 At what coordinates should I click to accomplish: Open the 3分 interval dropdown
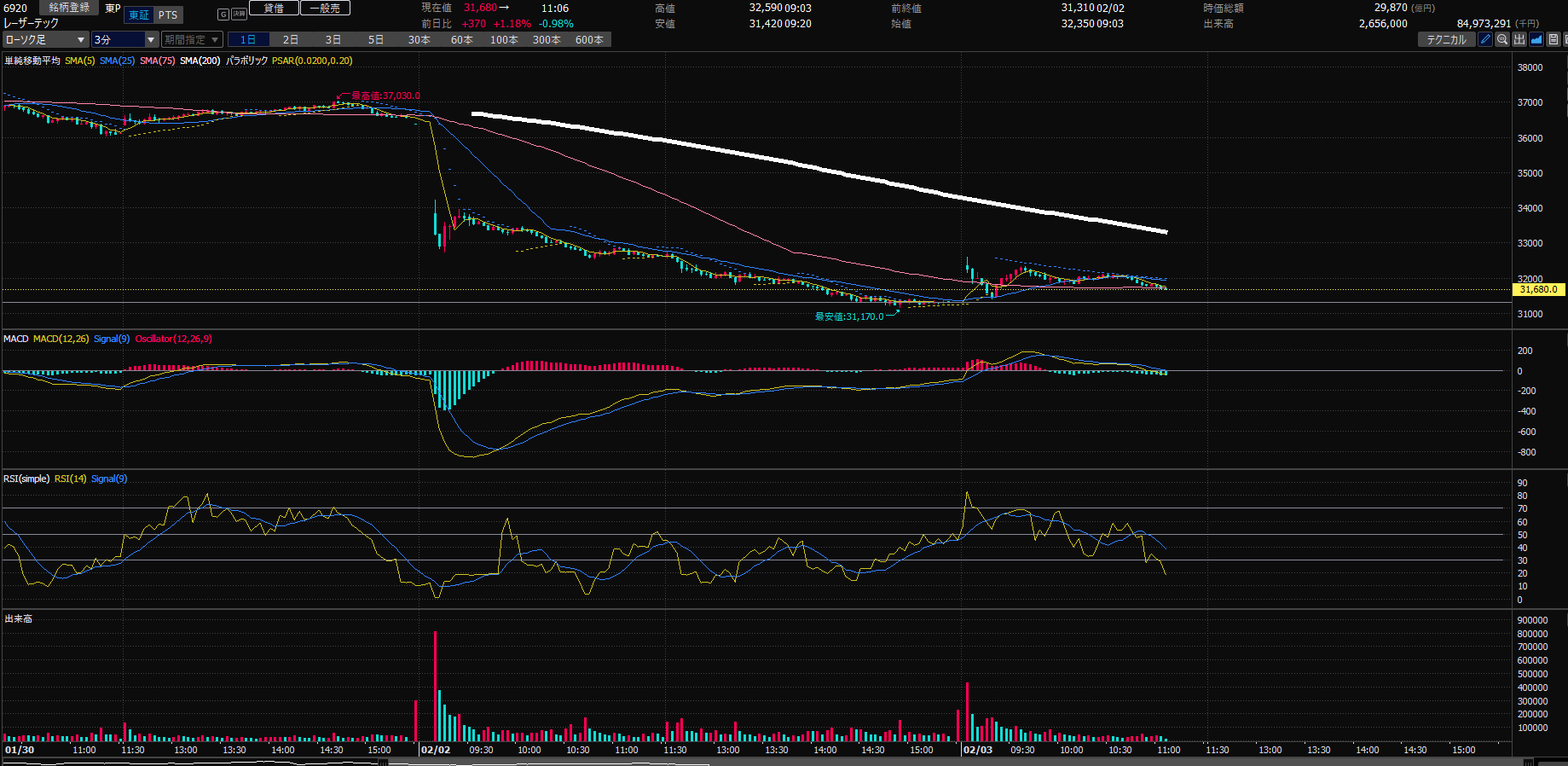tap(125, 40)
